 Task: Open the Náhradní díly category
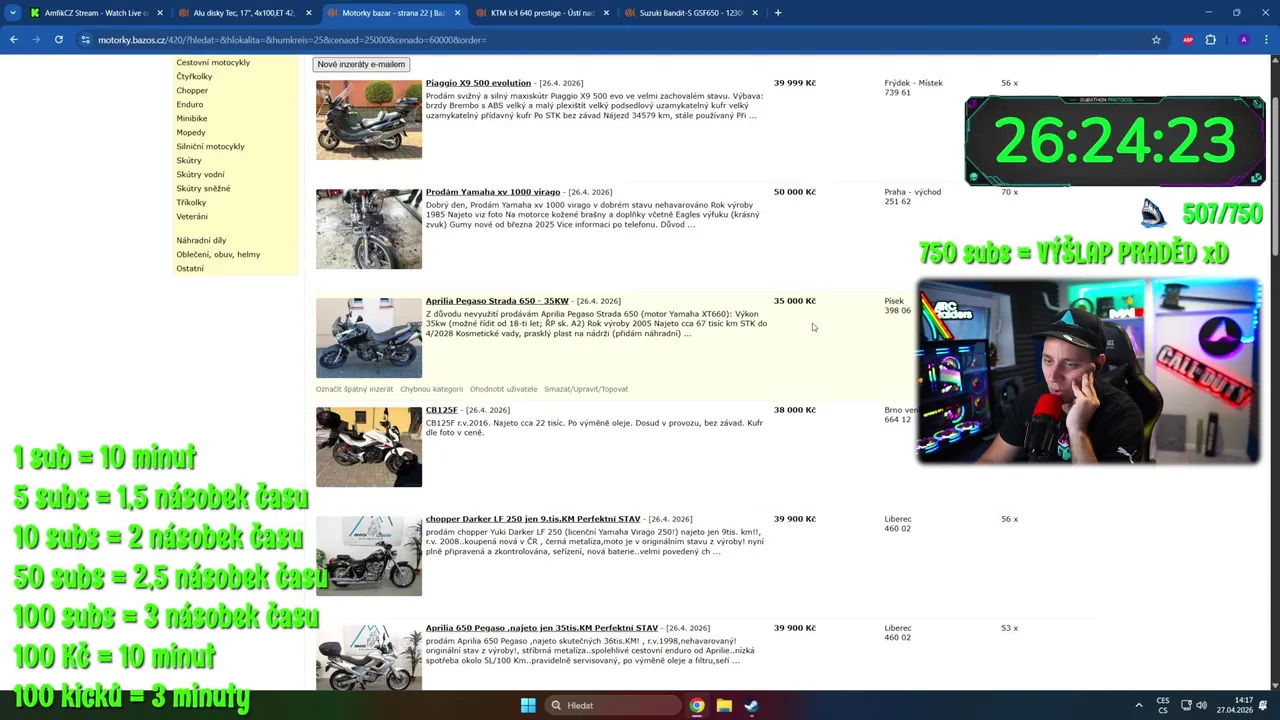click(x=201, y=240)
